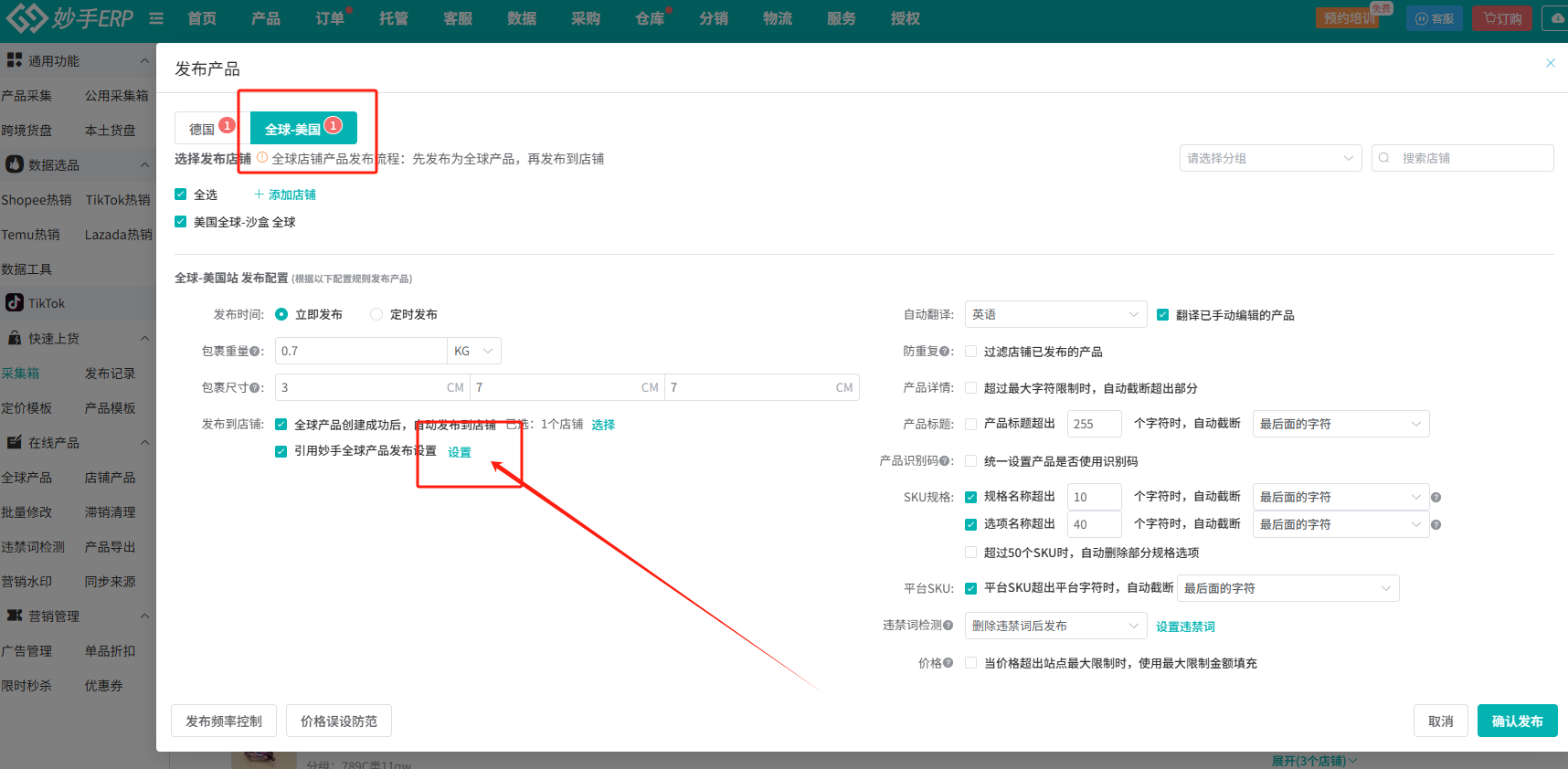Select the 立即发布 radio button
1568x769 pixels.
281,314
